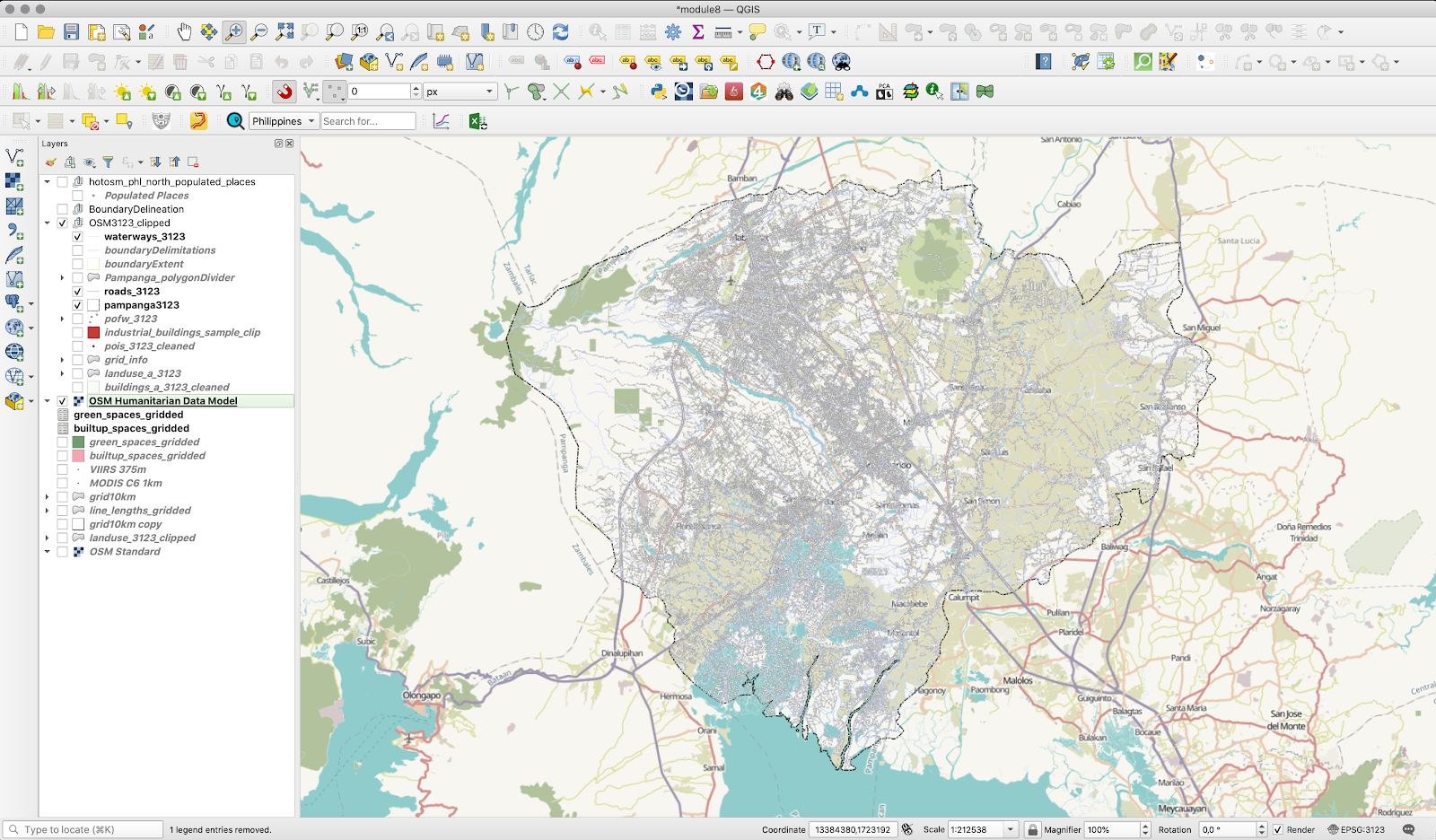Click the EPSG:3123 projection button

coord(1356,830)
